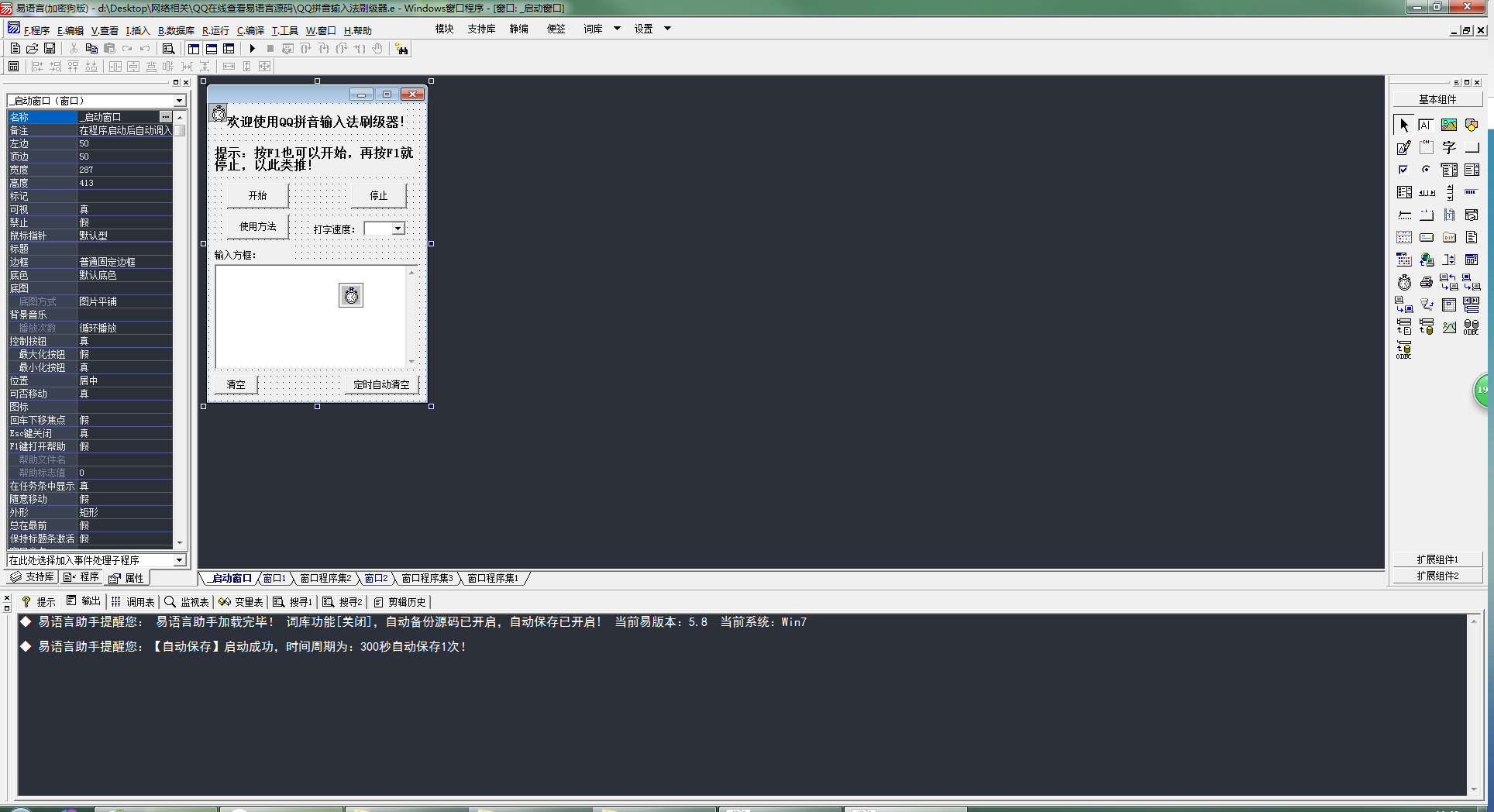Click the property list vertical scrollbar
The image size is (1494, 812).
(x=180, y=329)
